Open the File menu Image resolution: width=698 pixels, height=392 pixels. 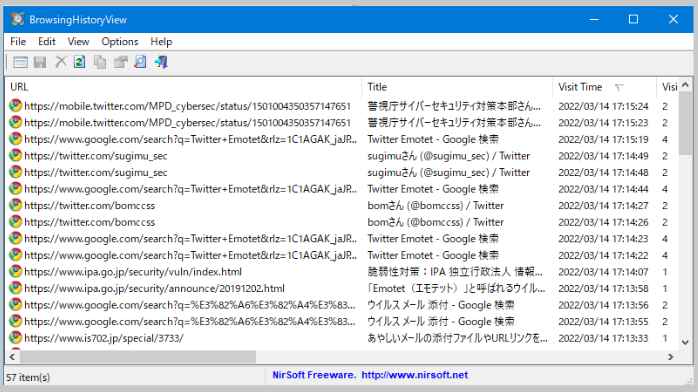point(18,41)
